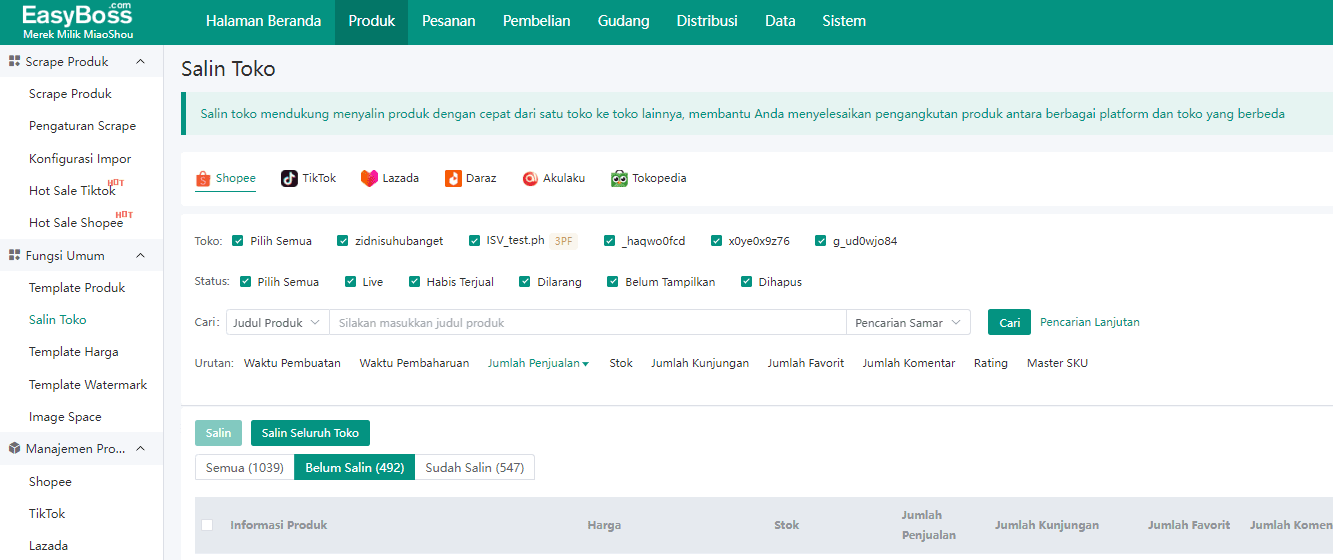The image size is (1333, 560).
Task: Click the Akulaku platform icon
Action: (x=530, y=178)
